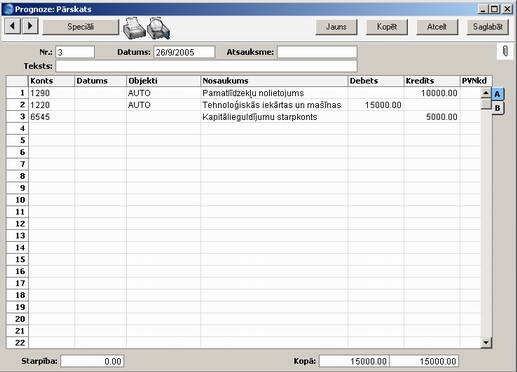Select row number 22
Screen dimensions: 517x372
(x=17, y=343)
